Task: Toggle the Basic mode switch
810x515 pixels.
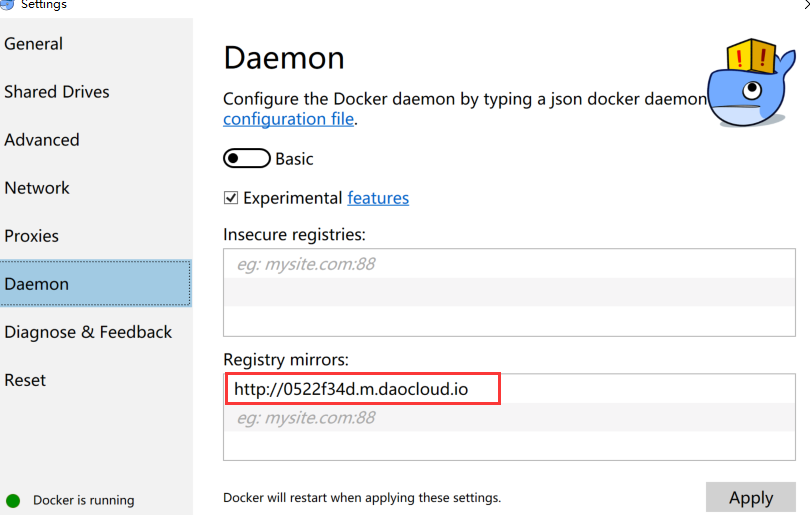Action: 246,159
